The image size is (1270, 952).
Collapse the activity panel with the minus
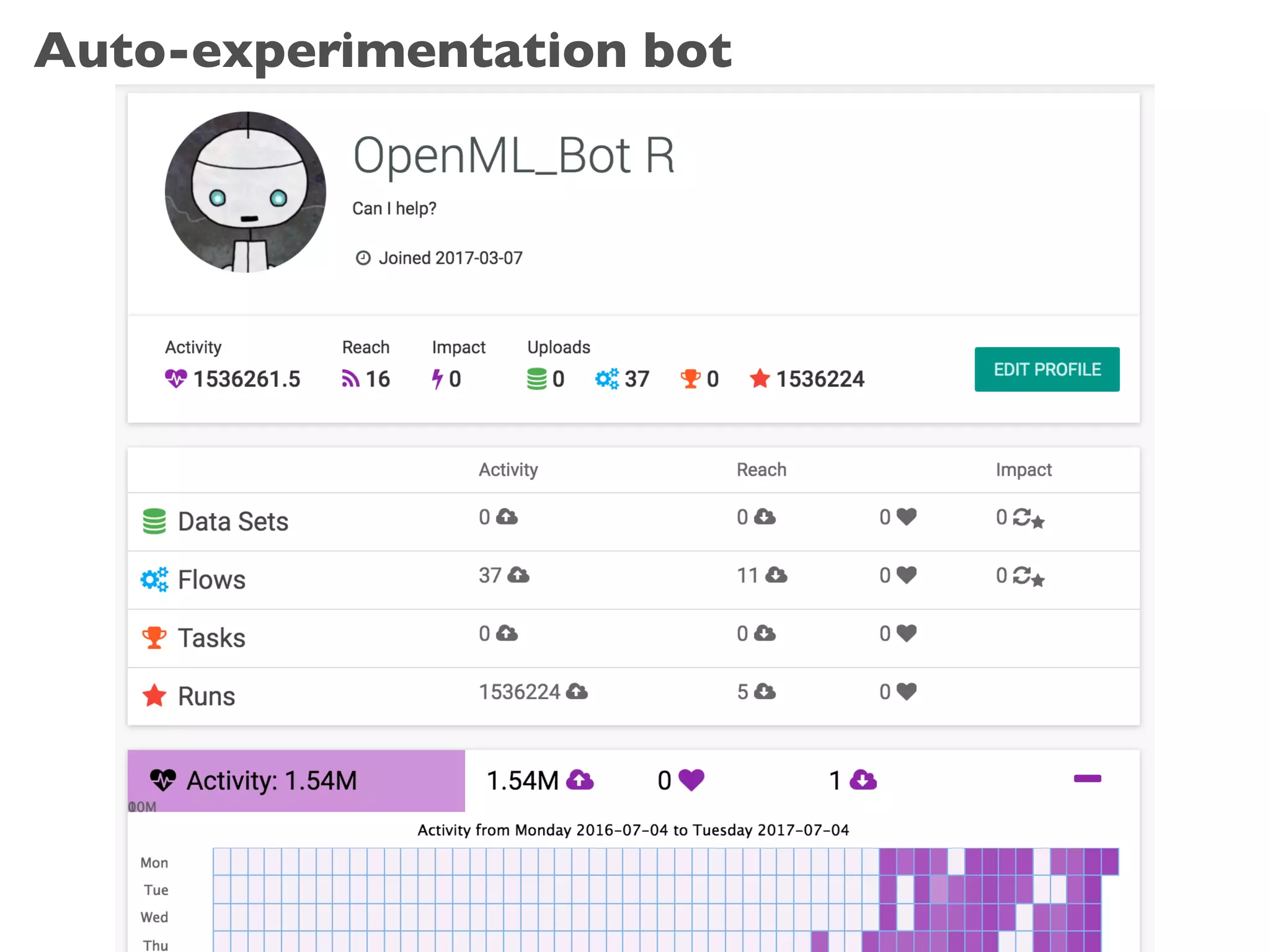coord(1088,778)
